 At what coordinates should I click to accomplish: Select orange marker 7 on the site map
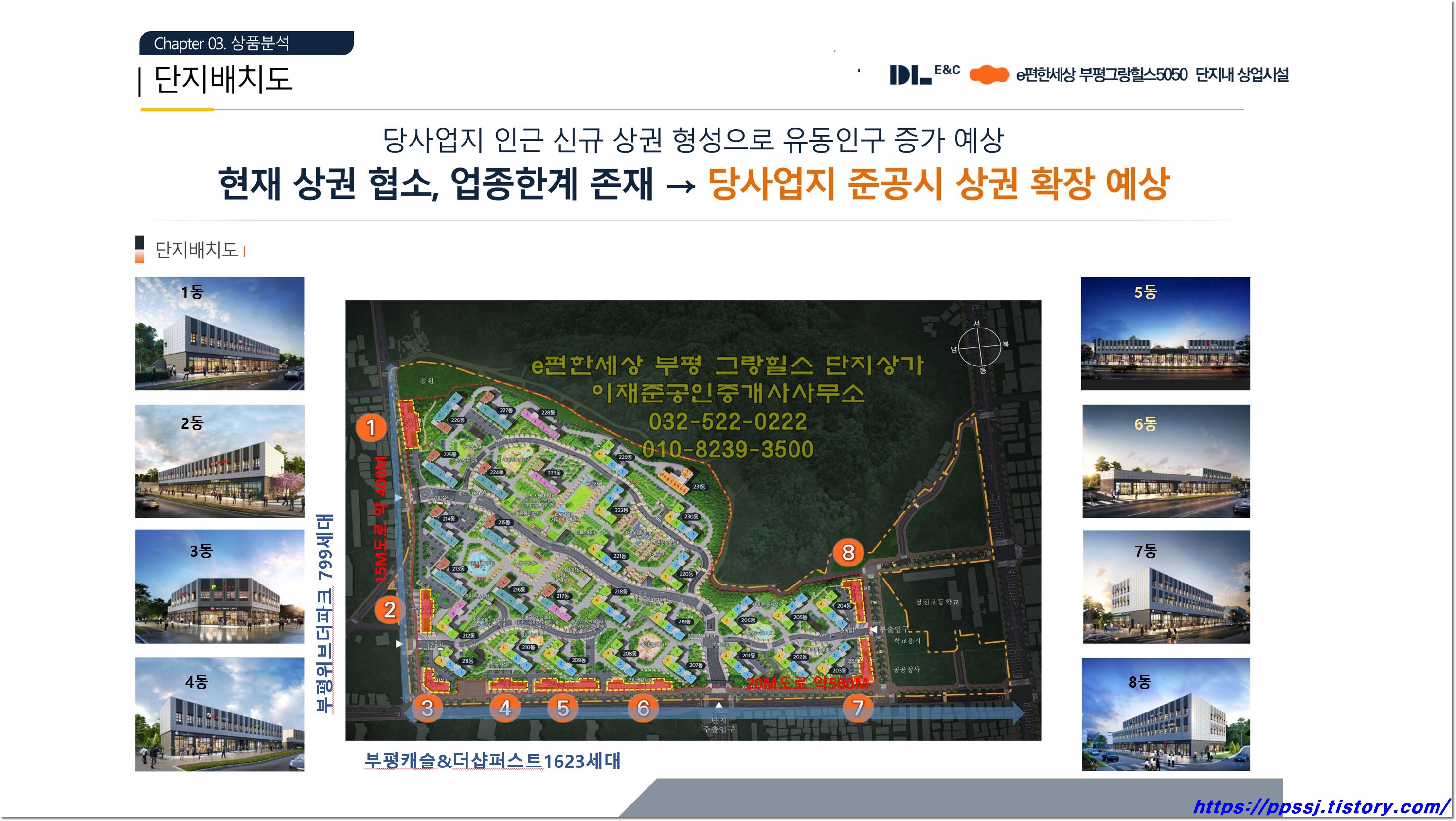(858, 707)
